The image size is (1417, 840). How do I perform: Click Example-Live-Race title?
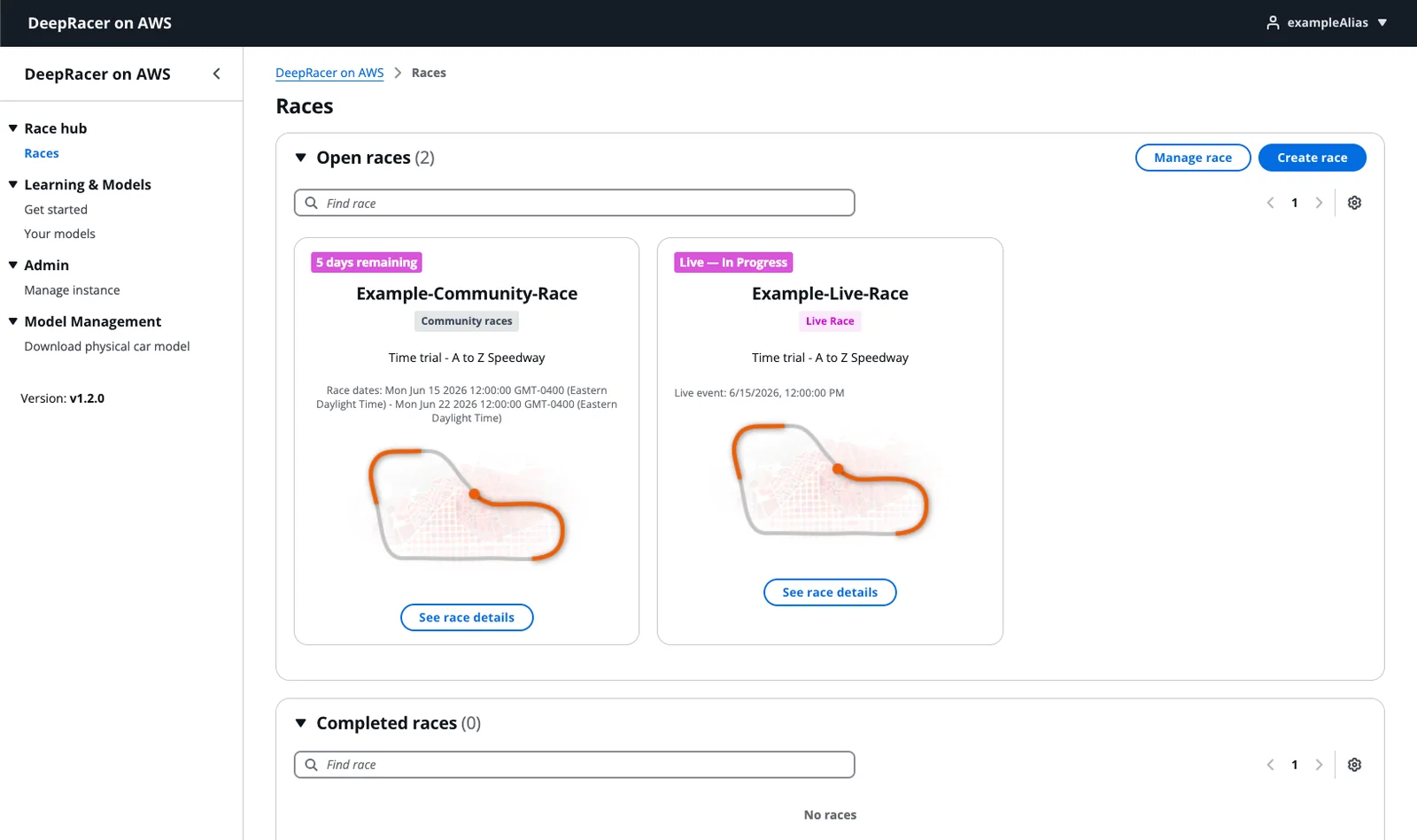click(830, 294)
